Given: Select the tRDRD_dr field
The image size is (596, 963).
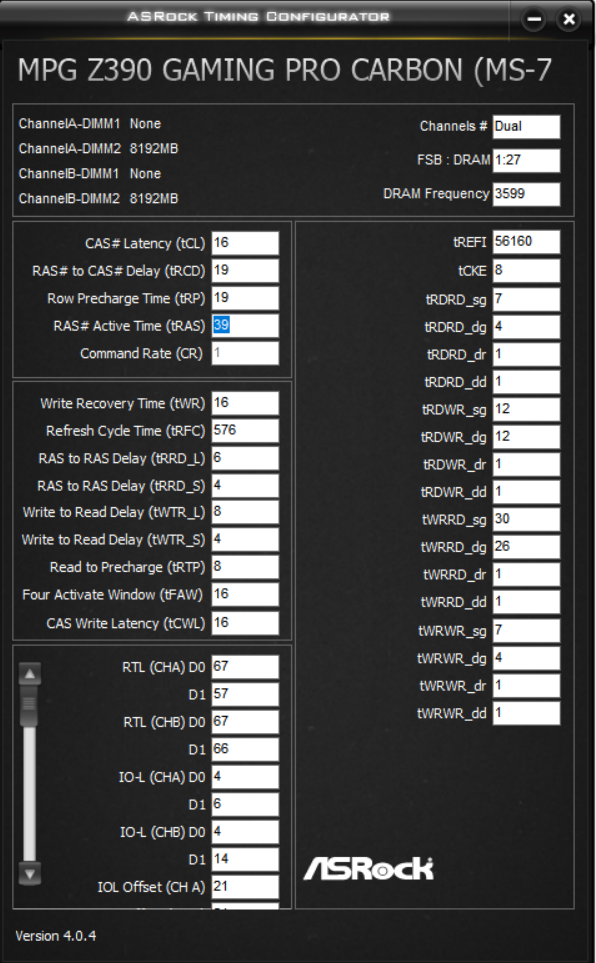Looking at the screenshot, I should point(527,355).
